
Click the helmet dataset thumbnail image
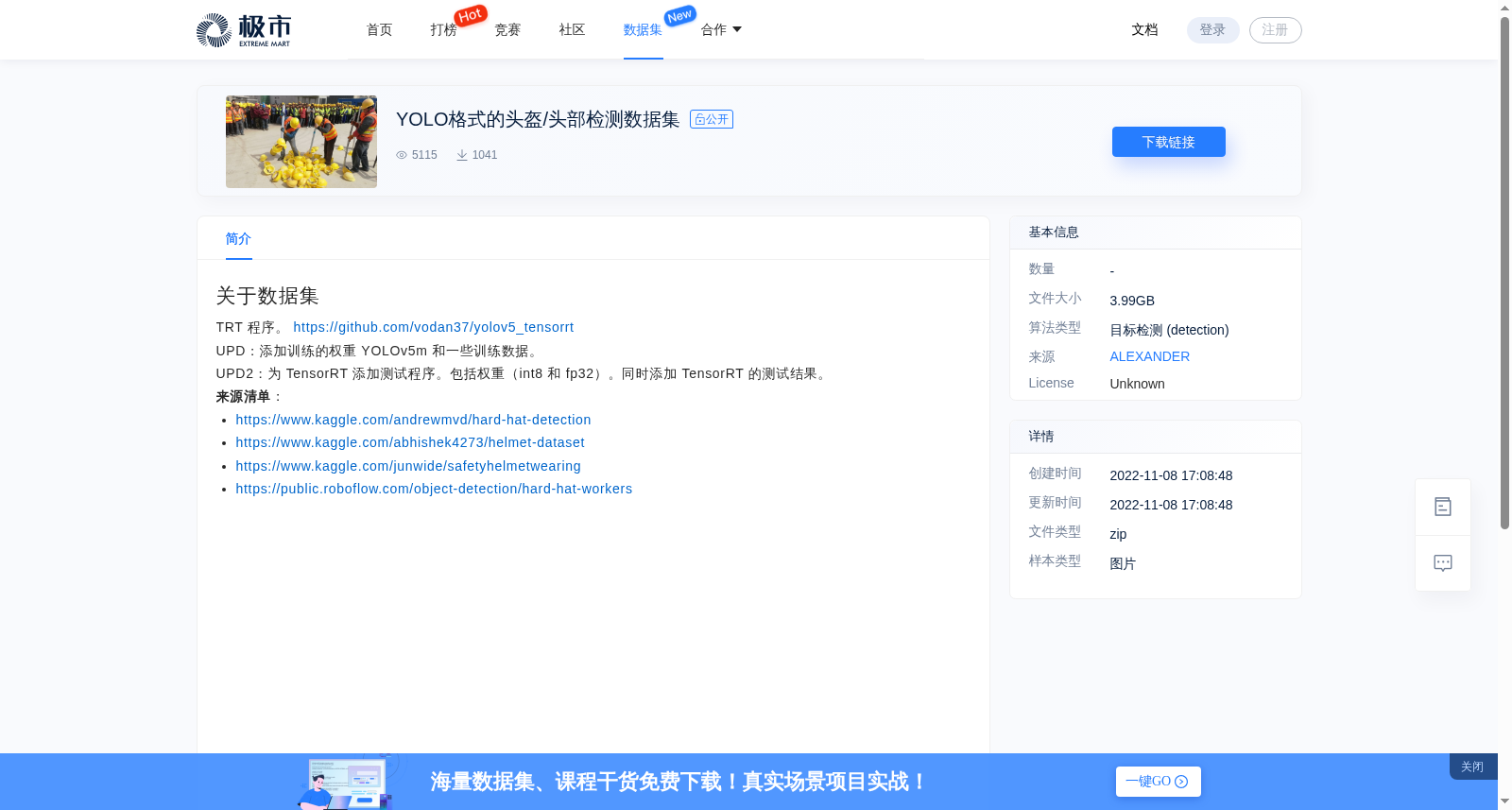click(301, 142)
